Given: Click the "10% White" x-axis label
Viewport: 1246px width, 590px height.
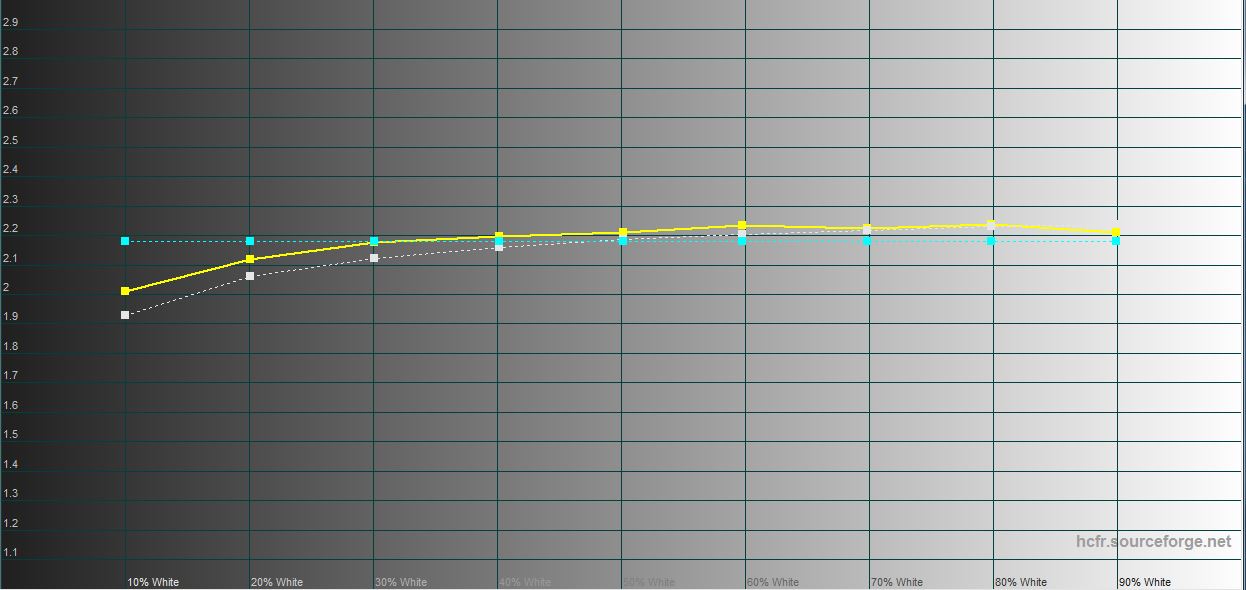Looking at the screenshot, I should pyautogui.click(x=153, y=582).
